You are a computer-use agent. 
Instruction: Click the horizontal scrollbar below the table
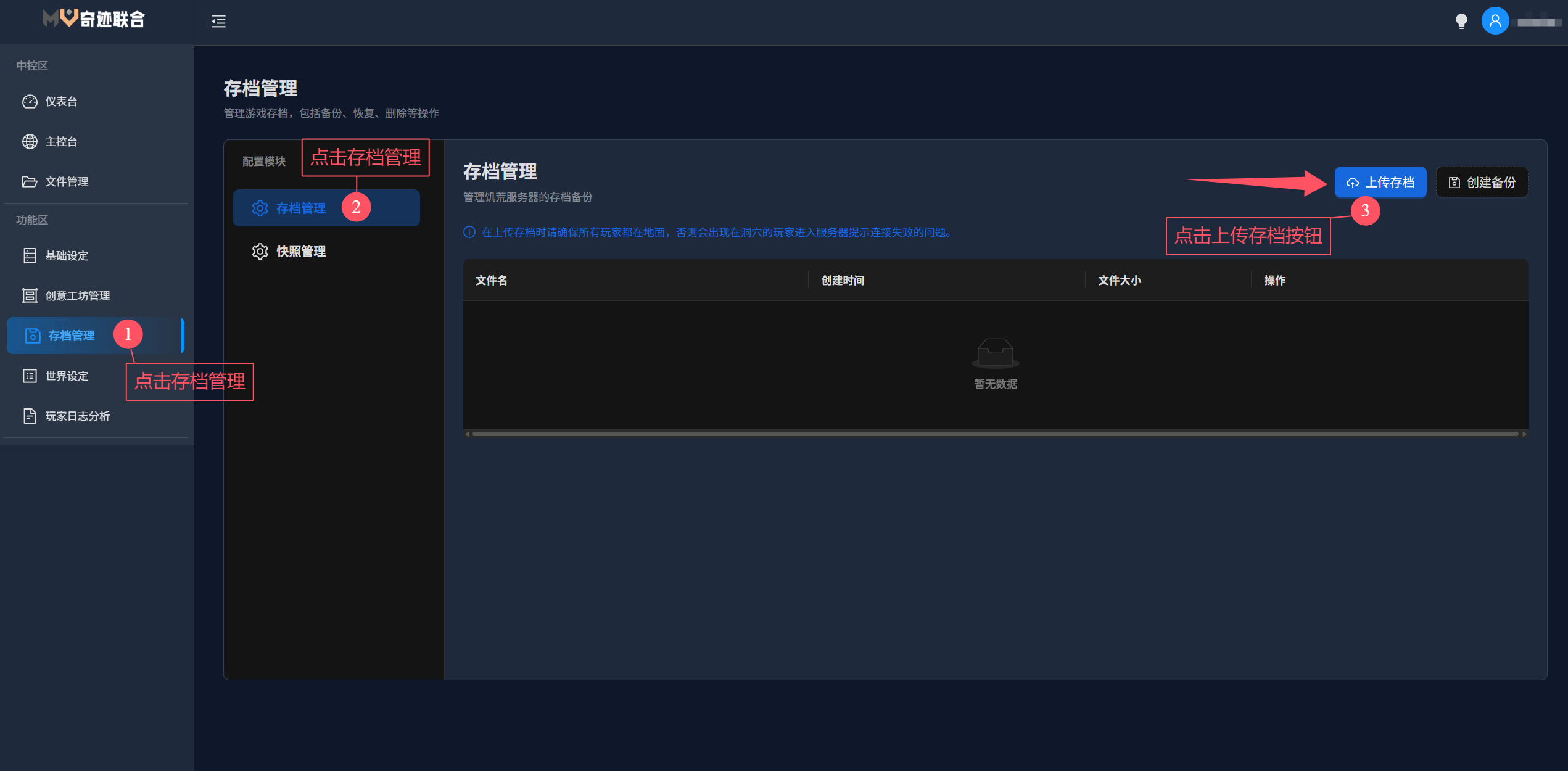(x=987, y=433)
